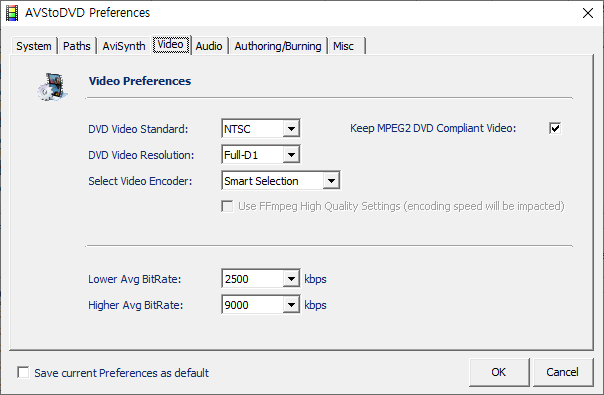
Task: Click the Lower Avg BitRate label
Action: [134, 279]
